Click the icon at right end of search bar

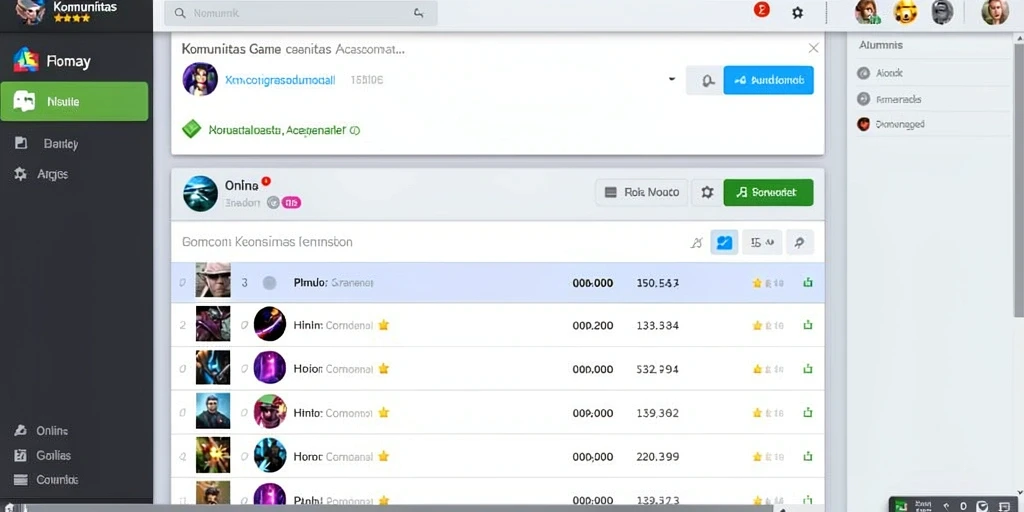click(x=419, y=13)
